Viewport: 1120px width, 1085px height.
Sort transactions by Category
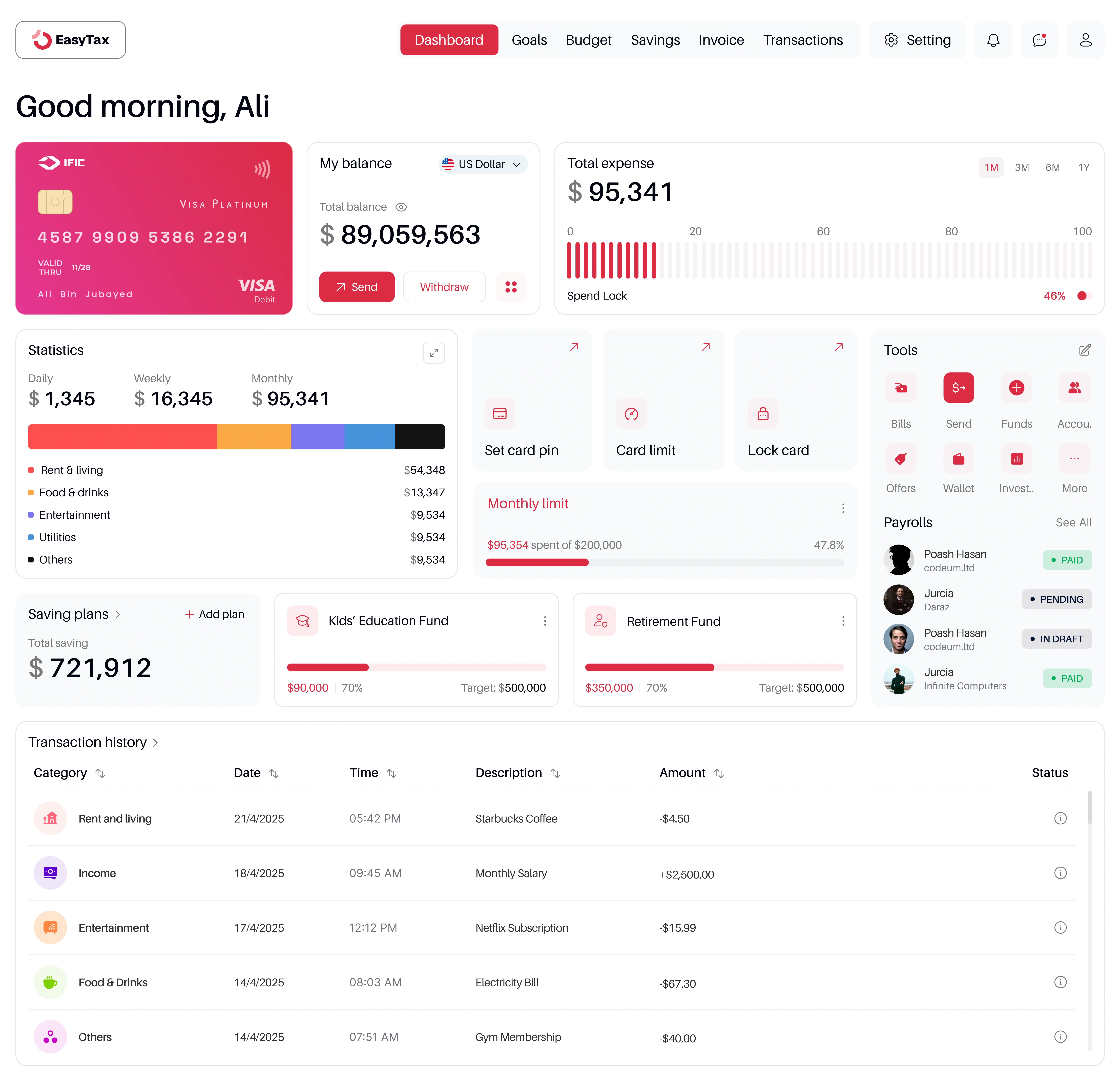(100, 774)
